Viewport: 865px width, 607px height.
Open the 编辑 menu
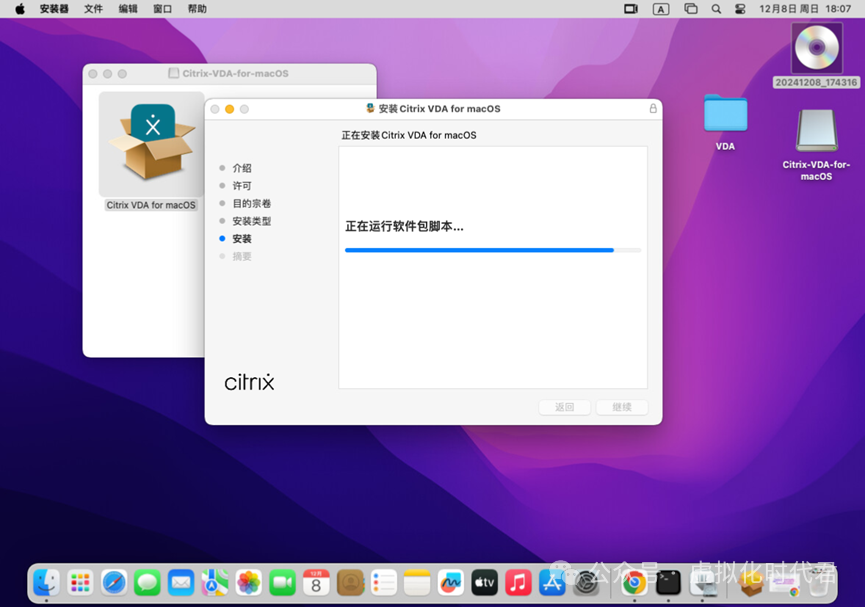tap(128, 9)
